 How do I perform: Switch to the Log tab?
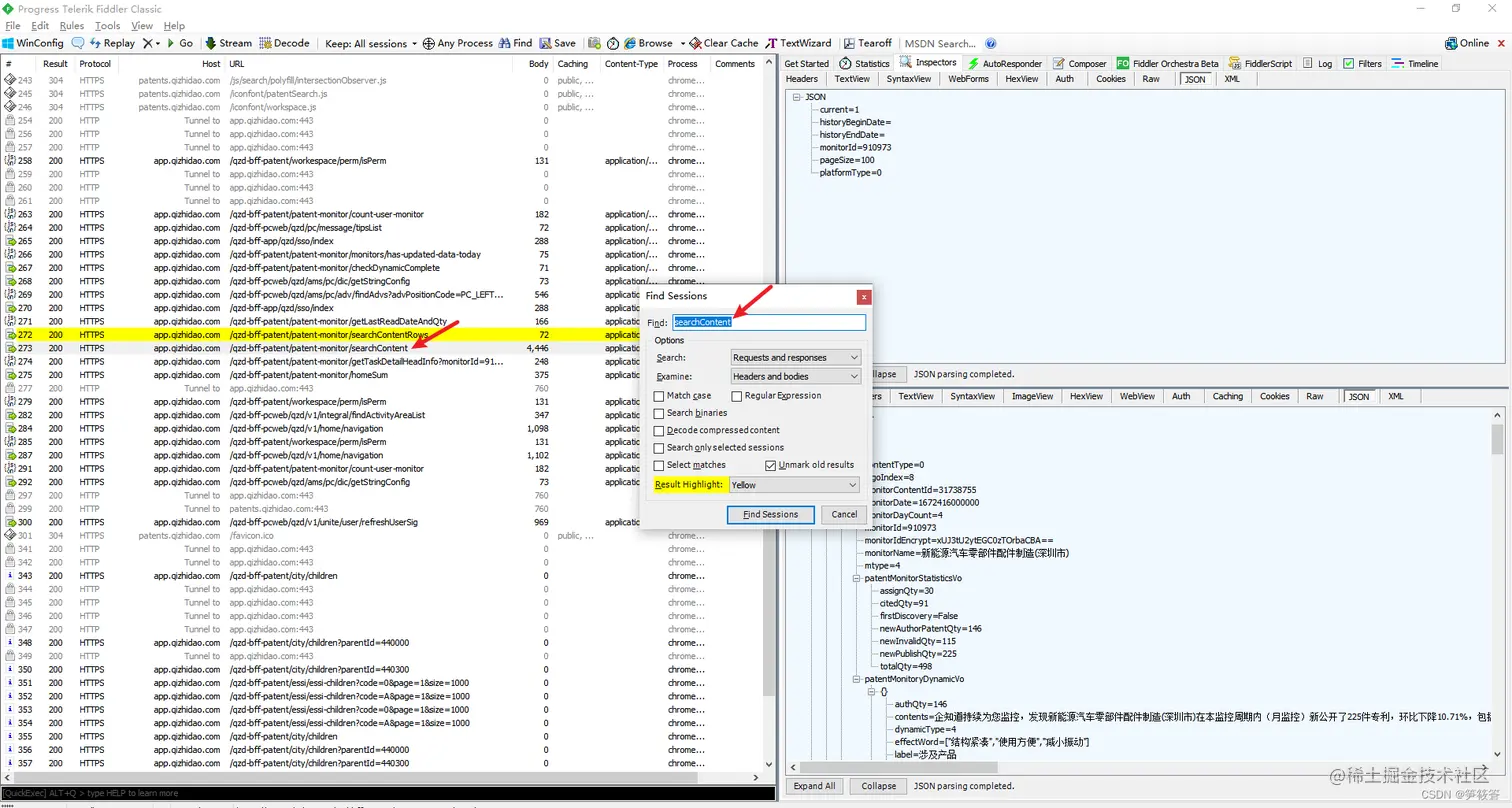[1317, 63]
